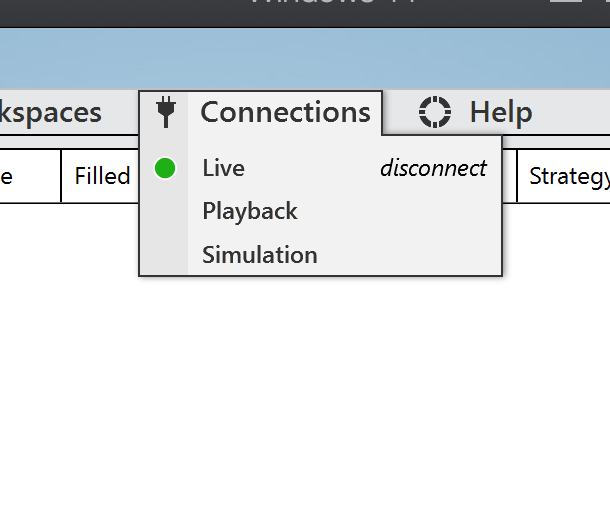Click the green Live status dot
610x522 pixels.
165,168
